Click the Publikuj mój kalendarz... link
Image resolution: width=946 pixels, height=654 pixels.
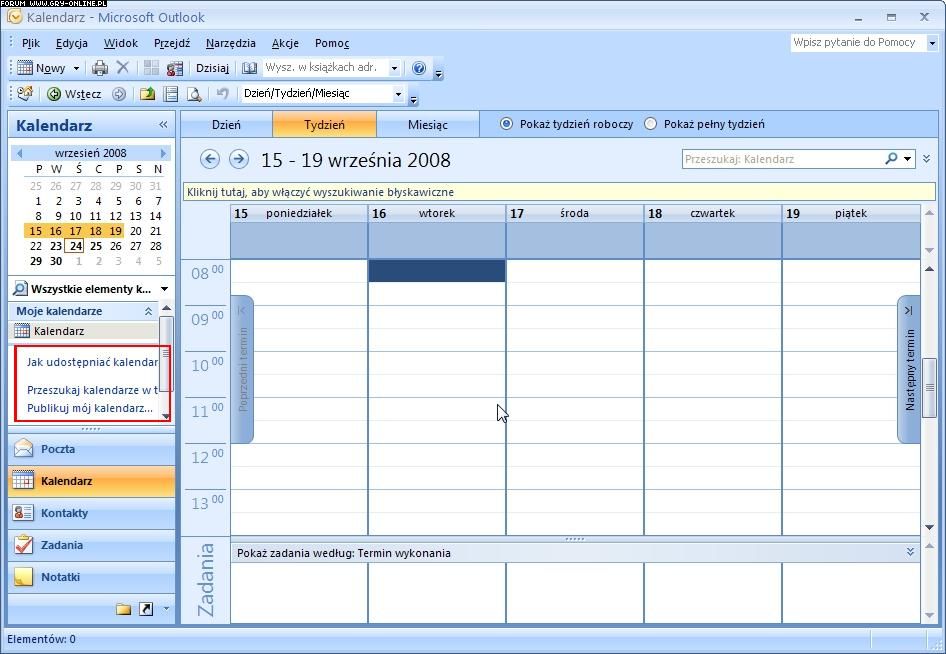[90, 408]
